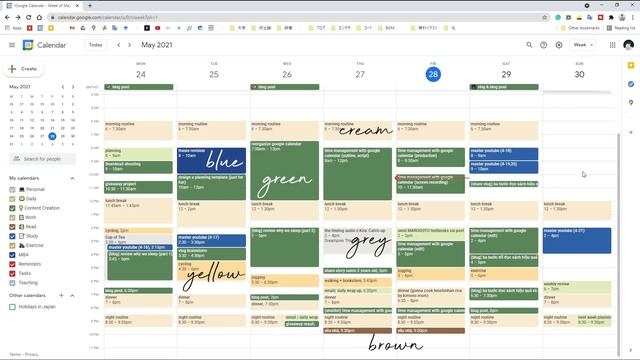Select day 28 in mini calendar
The image size is (640, 360).
(x=52, y=136)
